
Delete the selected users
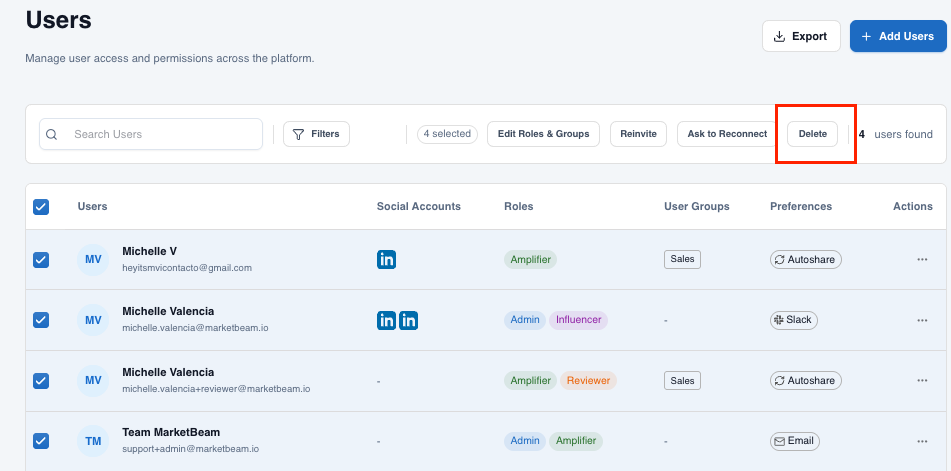pos(813,134)
